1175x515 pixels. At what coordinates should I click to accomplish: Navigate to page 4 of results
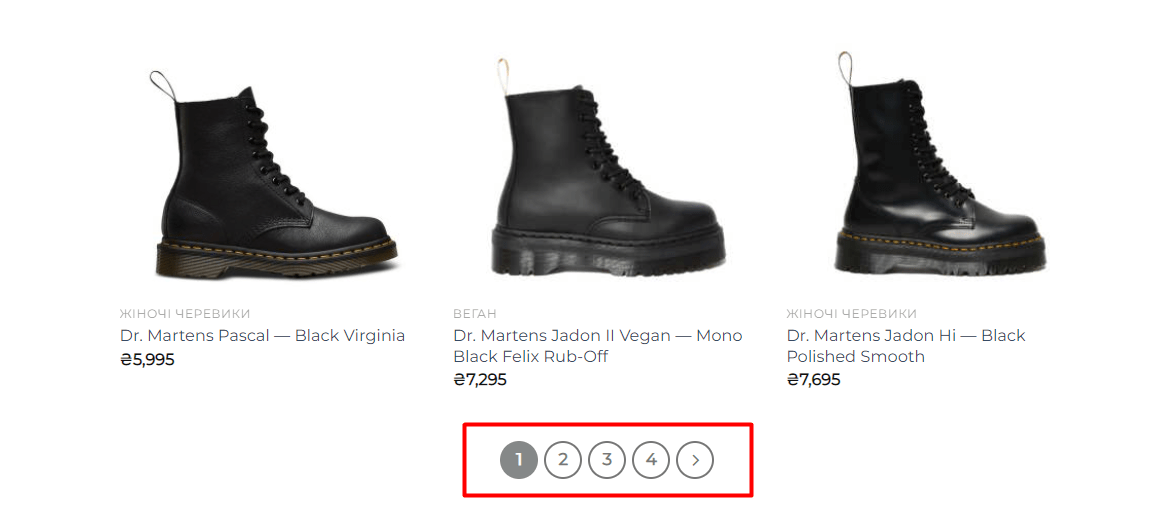click(x=651, y=460)
